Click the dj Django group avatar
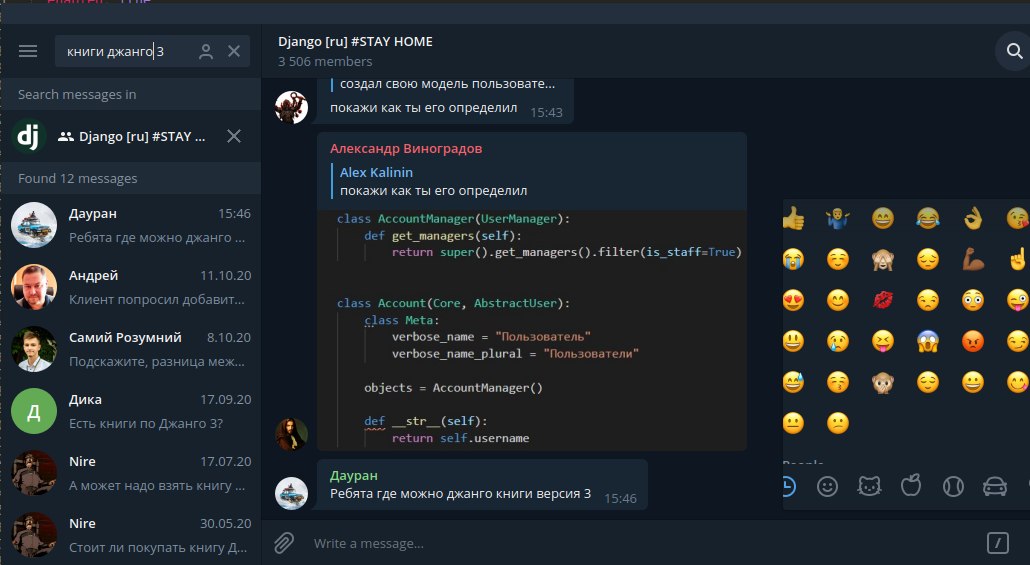 [28, 136]
